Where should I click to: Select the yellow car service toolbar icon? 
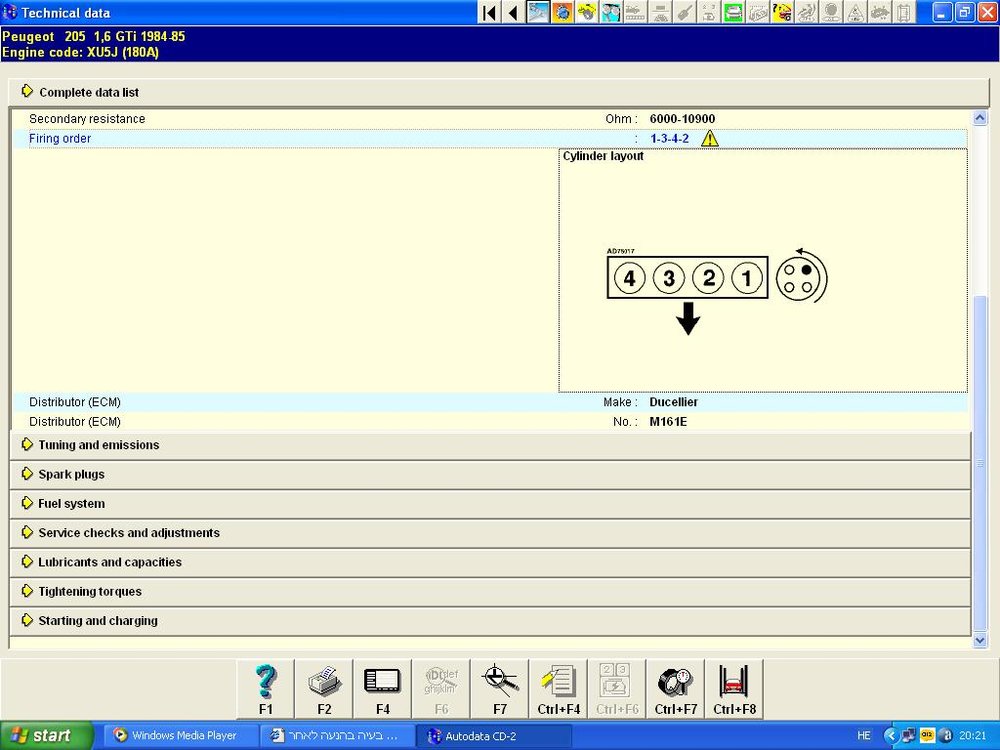[x=586, y=12]
